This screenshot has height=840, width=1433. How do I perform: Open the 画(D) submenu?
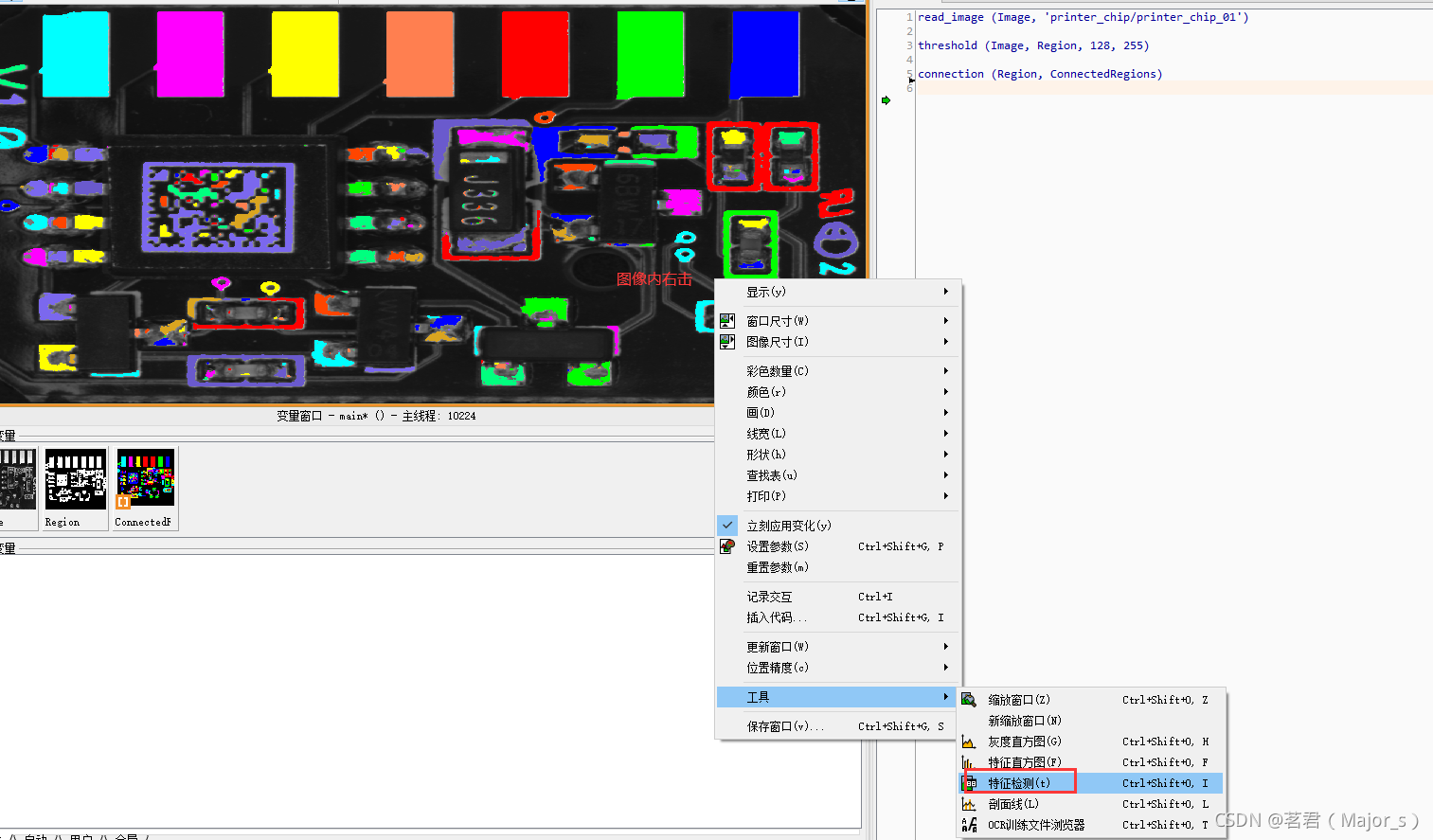(838, 413)
